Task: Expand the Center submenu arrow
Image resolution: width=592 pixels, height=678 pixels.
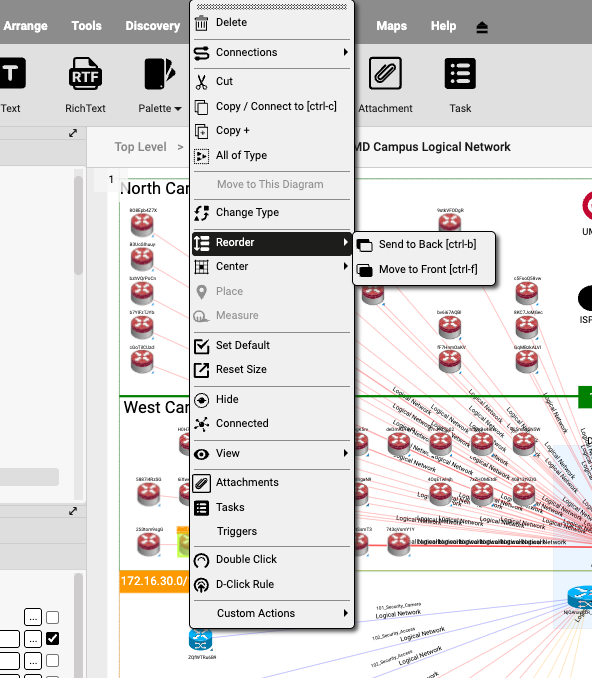Action: click(345, 266)
